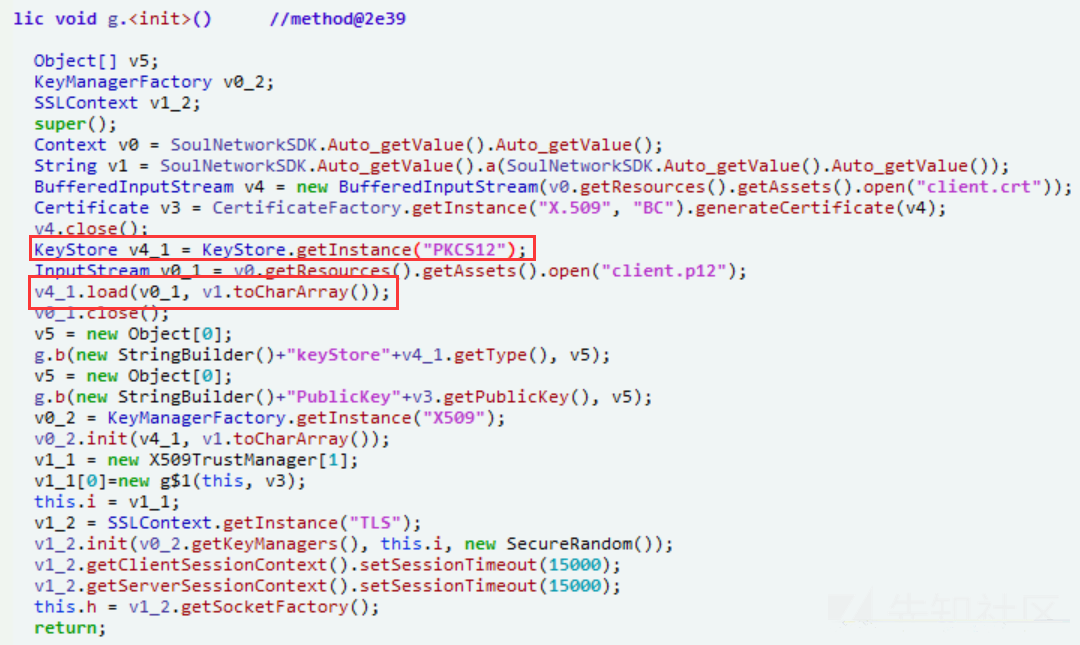The width and height of the screenshot is (1080, 645).
Task: Click the "X.509" string in CertificateFactory call
Action: point(575,208)
